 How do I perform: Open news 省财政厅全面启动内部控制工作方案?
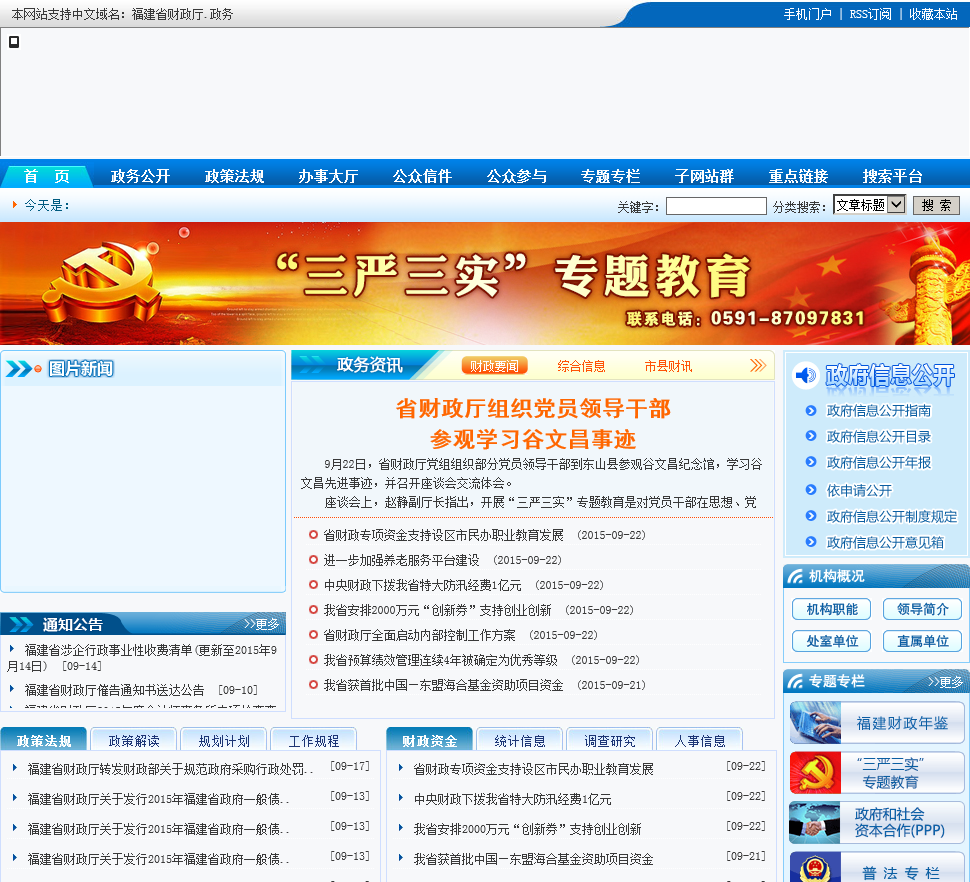pyautogui.click(x=419, y=635)
